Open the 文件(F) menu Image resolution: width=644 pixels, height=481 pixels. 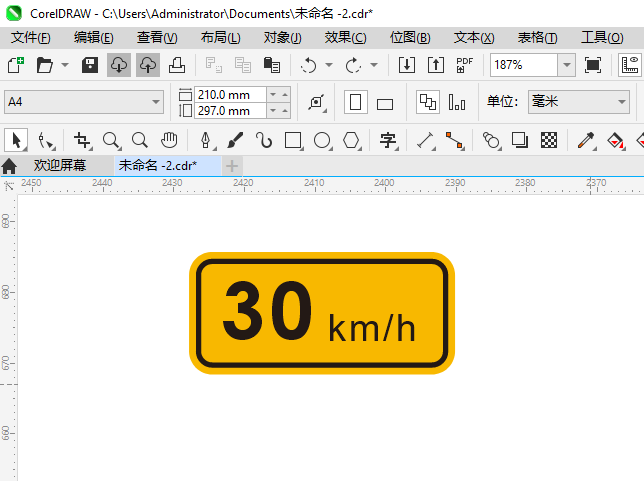(31, 38)
